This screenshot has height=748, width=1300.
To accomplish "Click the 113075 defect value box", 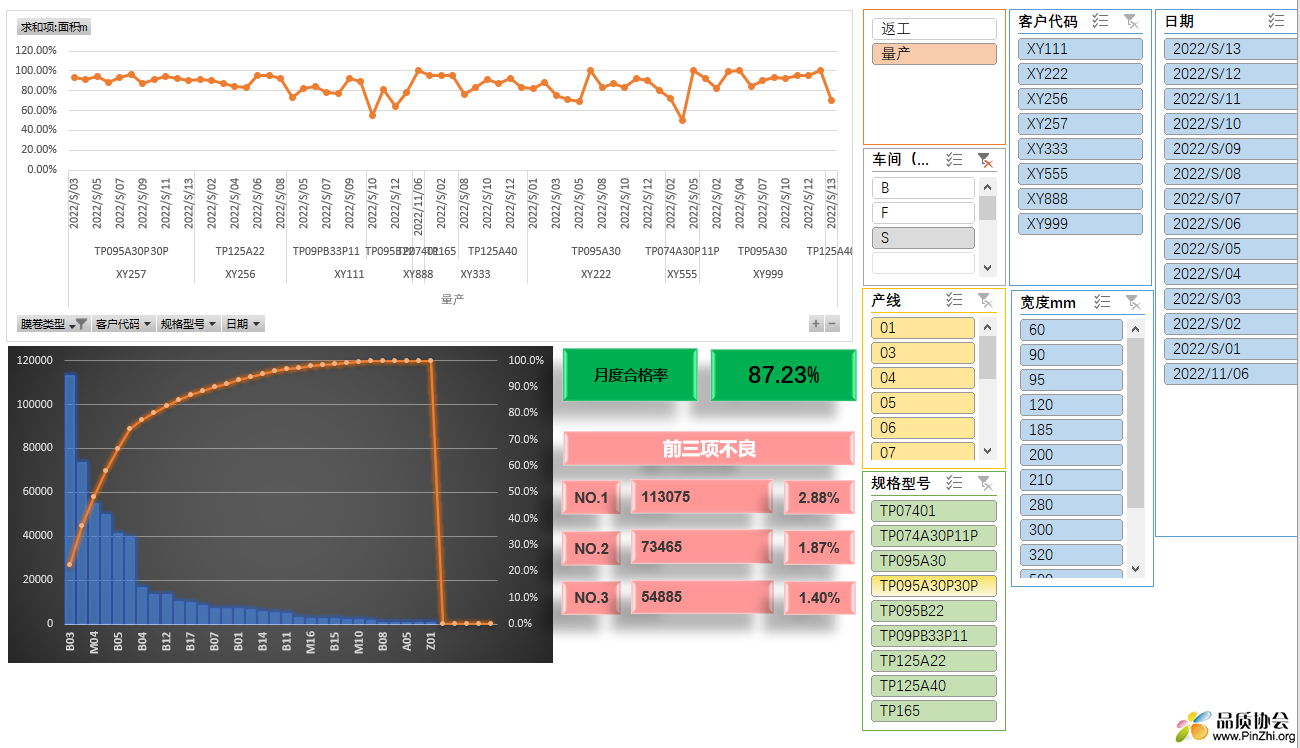I will click(x=702, y=497).
